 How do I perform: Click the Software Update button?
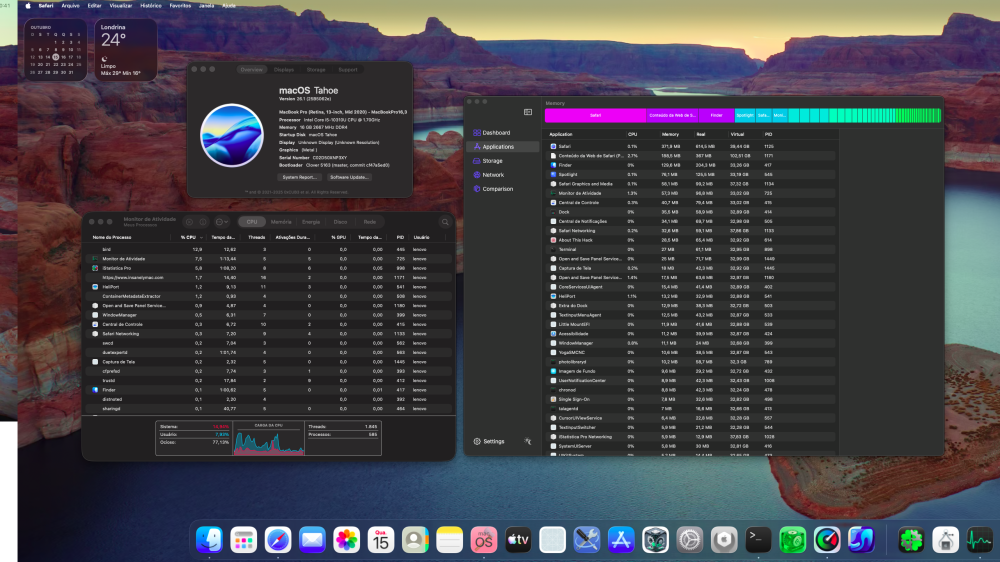pos(349,177)
